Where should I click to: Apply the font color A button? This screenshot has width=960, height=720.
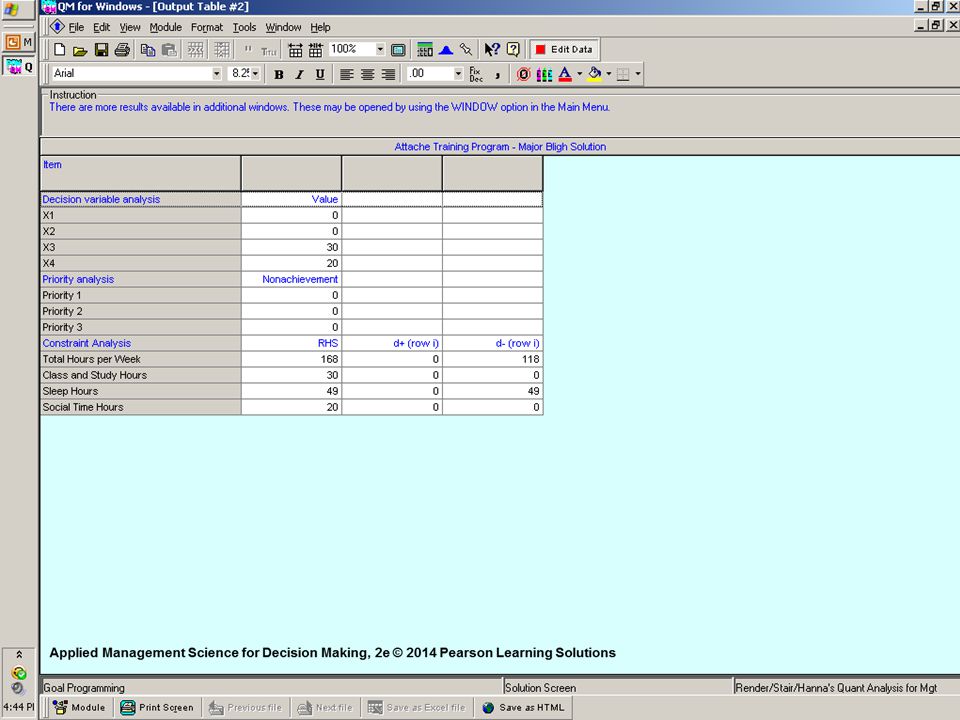point(565,74)
